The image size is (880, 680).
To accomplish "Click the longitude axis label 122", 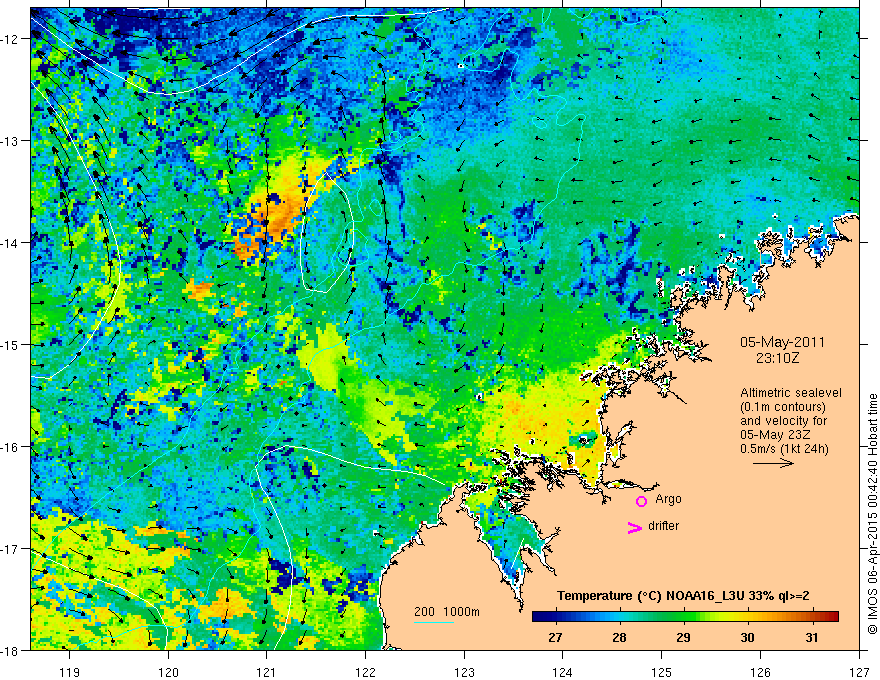I will tap(365, 672).
